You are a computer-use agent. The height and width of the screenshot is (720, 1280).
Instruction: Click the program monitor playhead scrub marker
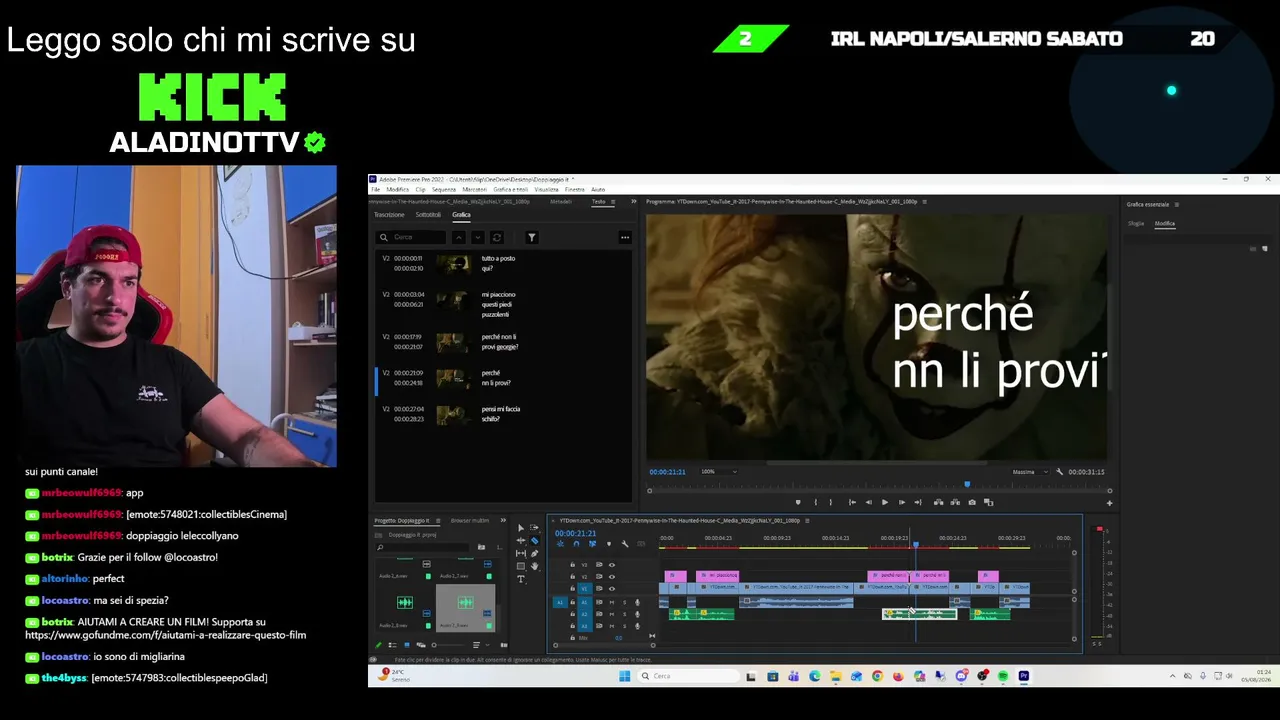[967, 485]
